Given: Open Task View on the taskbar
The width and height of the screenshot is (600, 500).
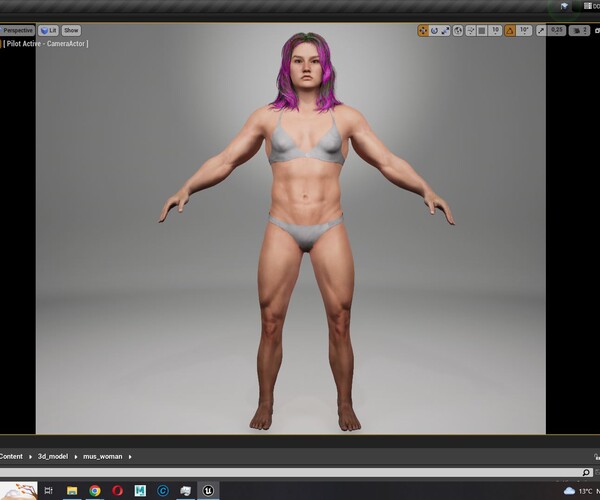Looking at the screenshot, I should 49,490.
